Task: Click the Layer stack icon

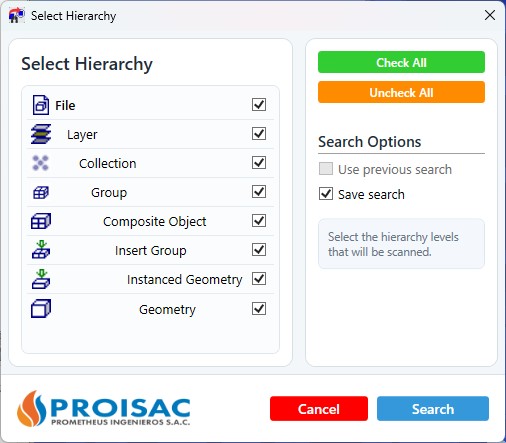Action: point(41,134)
